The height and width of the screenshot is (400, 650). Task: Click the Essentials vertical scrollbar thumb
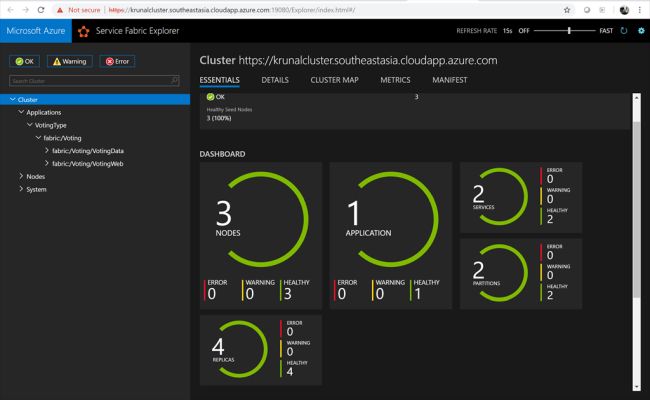(636, 209)
